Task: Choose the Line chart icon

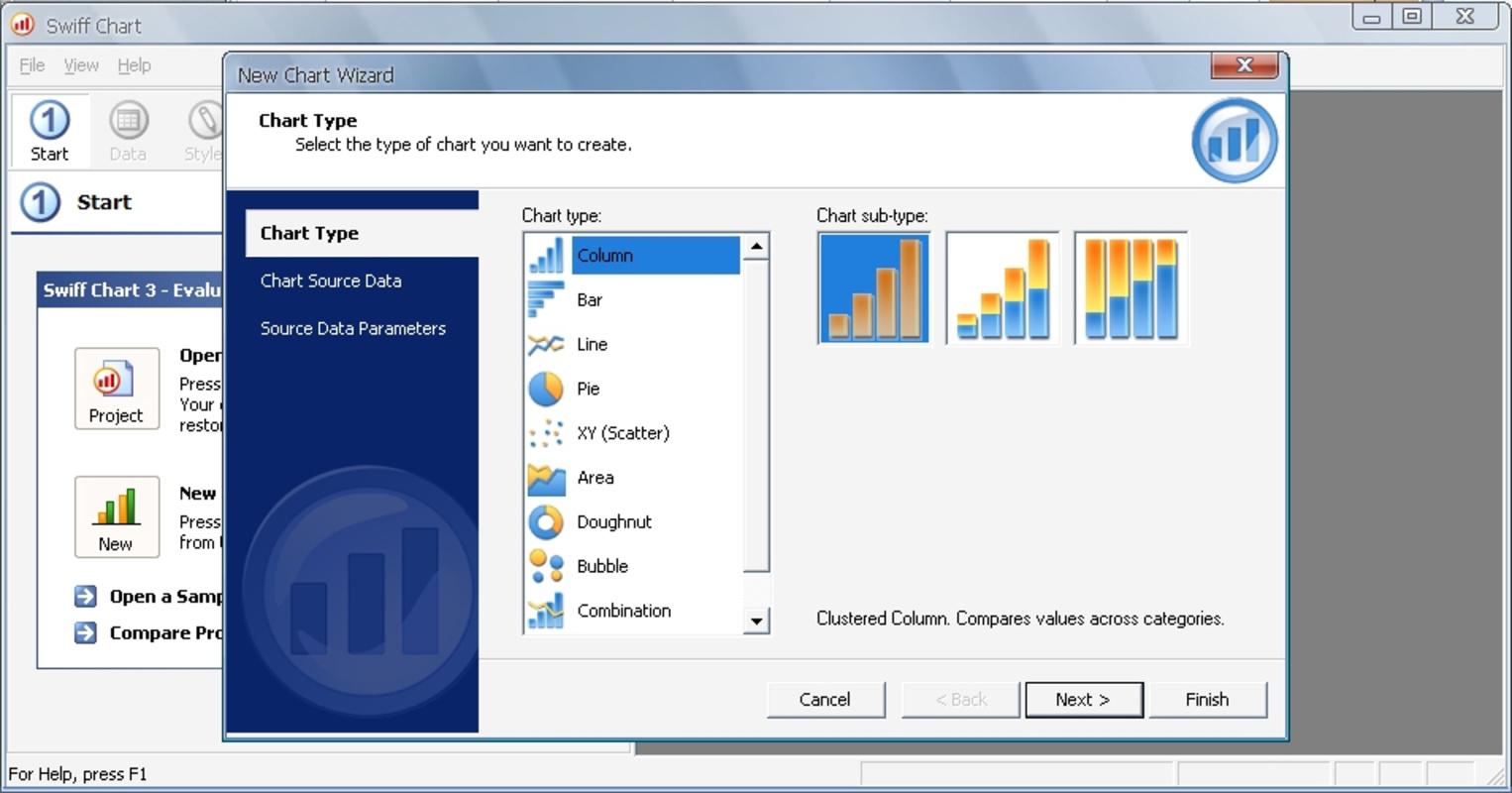Action: coord(546,344)
